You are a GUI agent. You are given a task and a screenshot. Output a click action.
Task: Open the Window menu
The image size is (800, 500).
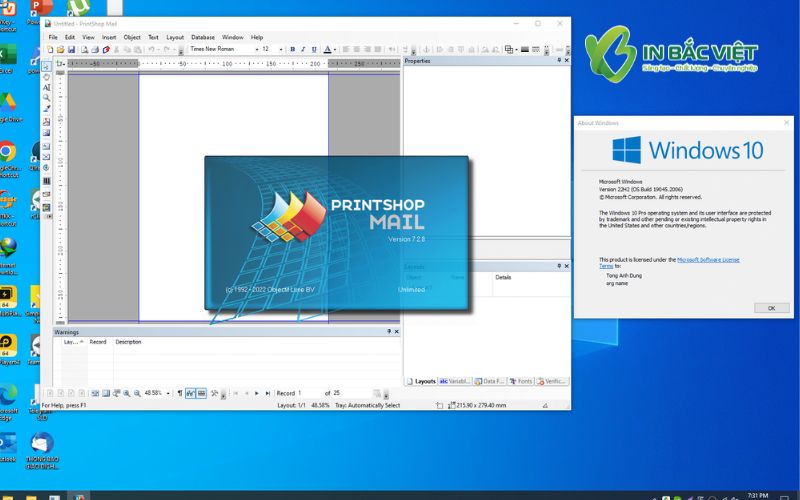pos(233,37)
